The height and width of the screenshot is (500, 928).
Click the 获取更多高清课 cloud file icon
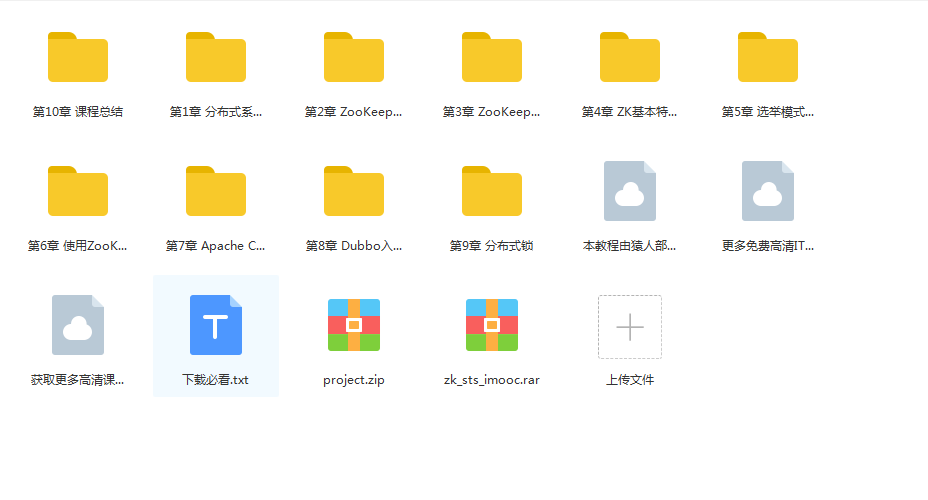pos(78,325)
